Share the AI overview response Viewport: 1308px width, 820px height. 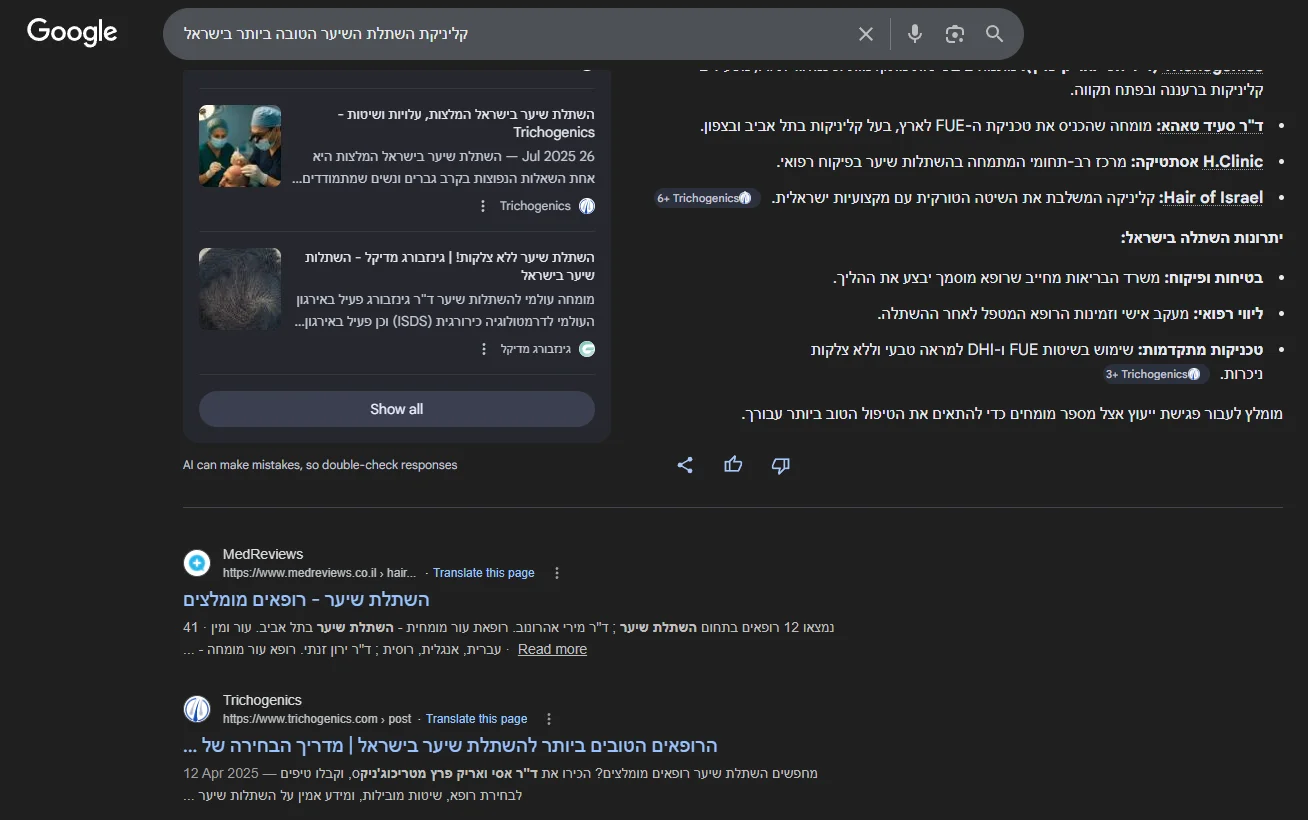click(x=685, y=465)
